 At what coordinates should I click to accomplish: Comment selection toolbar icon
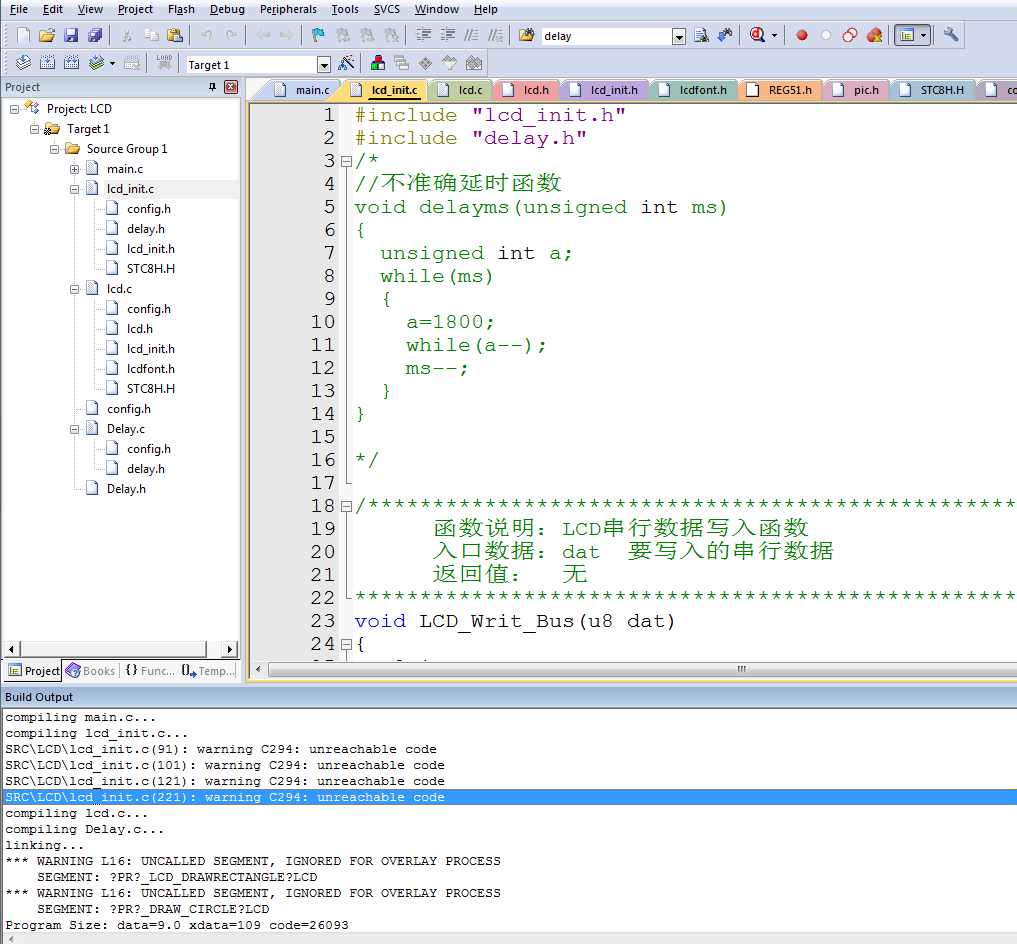click(472, 35)
